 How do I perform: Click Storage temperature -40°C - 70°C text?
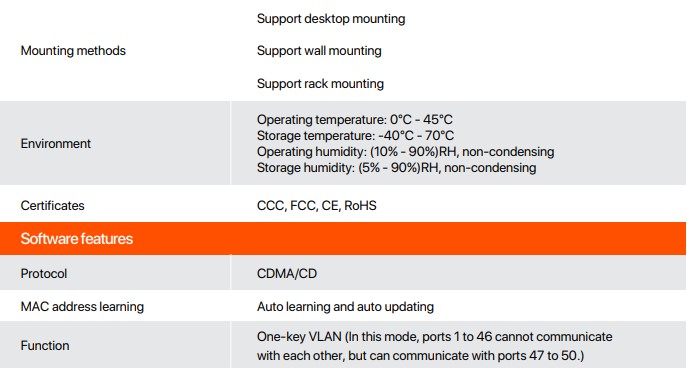tap(355, 135)
